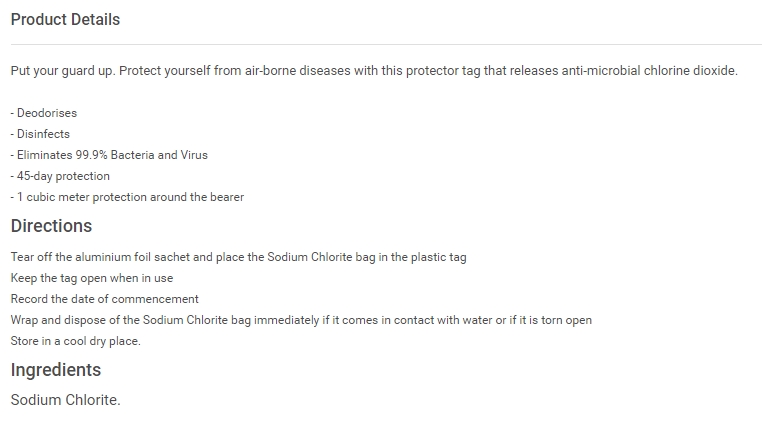Viewport: 762px width, 430px height.
Task: Click the '1 cubic meter protection' line
Action: tap(128, 197)
